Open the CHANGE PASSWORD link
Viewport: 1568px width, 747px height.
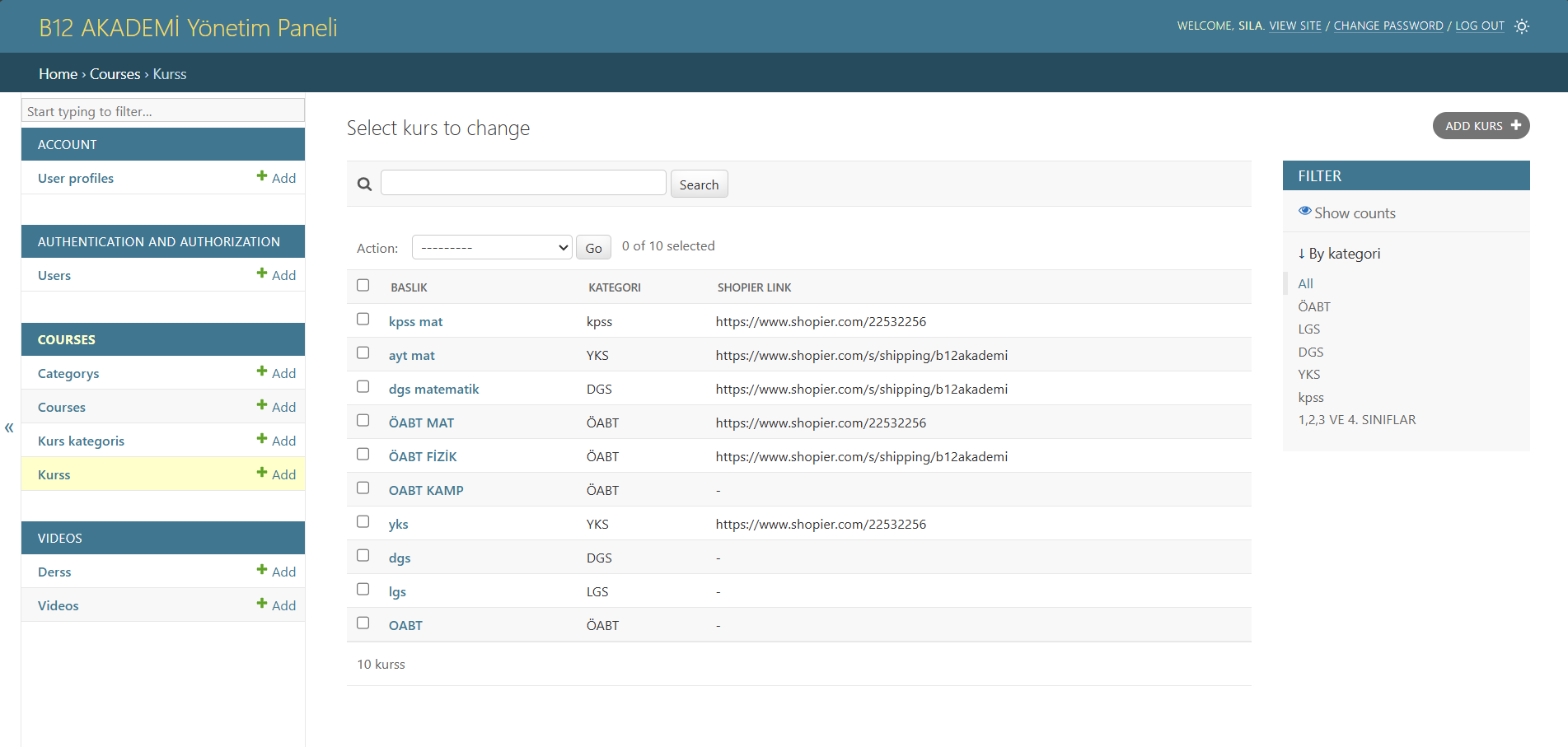point(1388,26)
